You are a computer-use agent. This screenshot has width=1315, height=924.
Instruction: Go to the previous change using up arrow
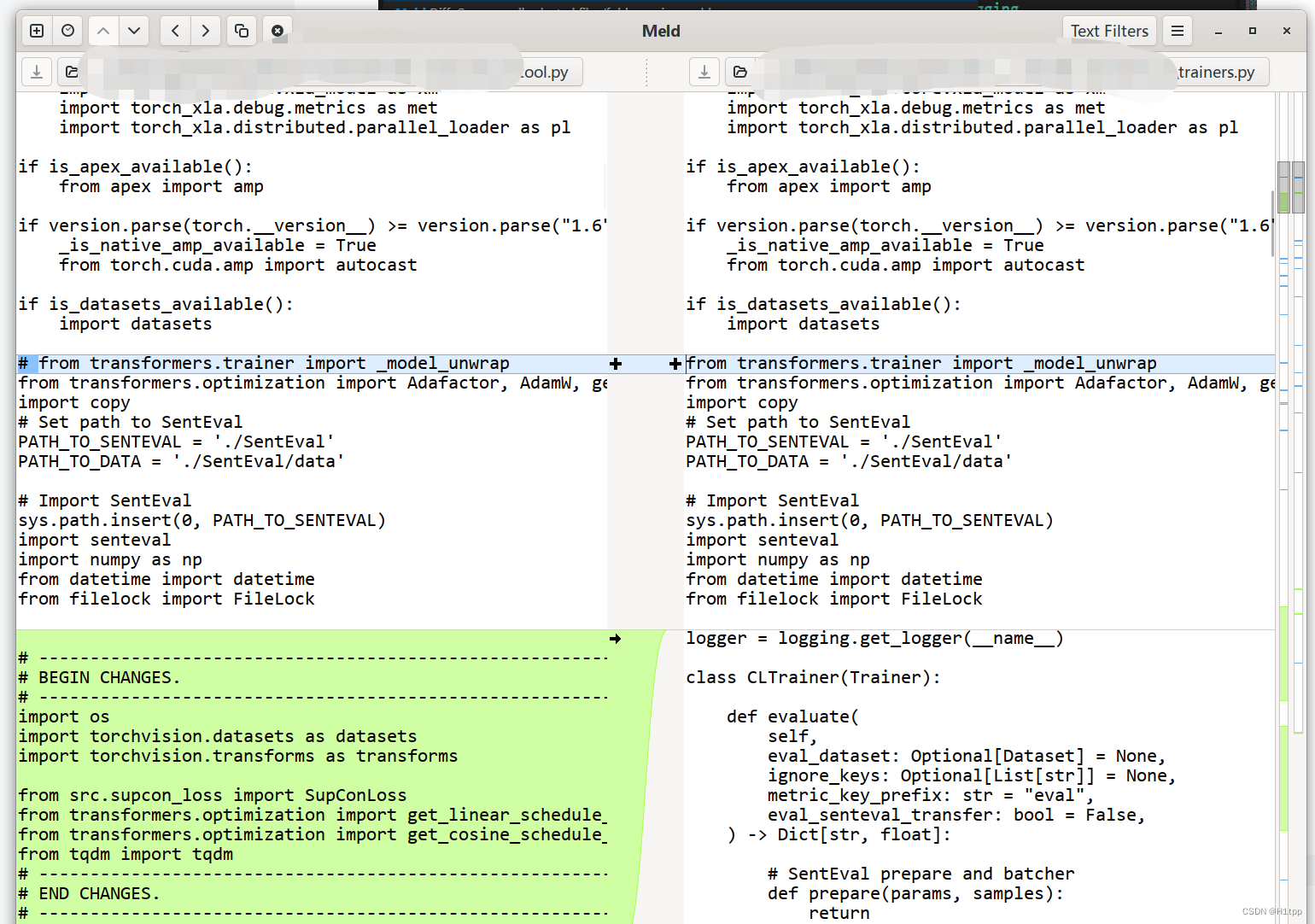coord(102,30)
